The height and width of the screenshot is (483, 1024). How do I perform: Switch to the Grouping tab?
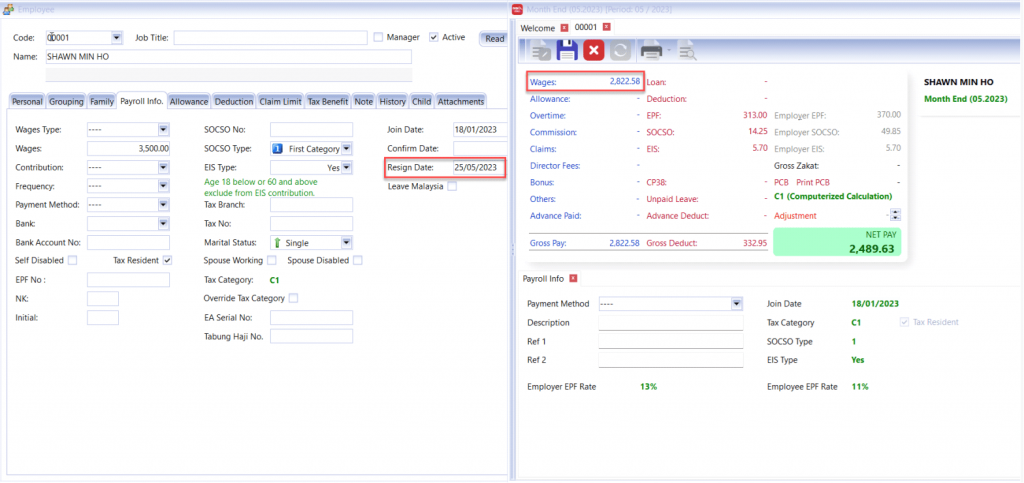tap(66, 101)
